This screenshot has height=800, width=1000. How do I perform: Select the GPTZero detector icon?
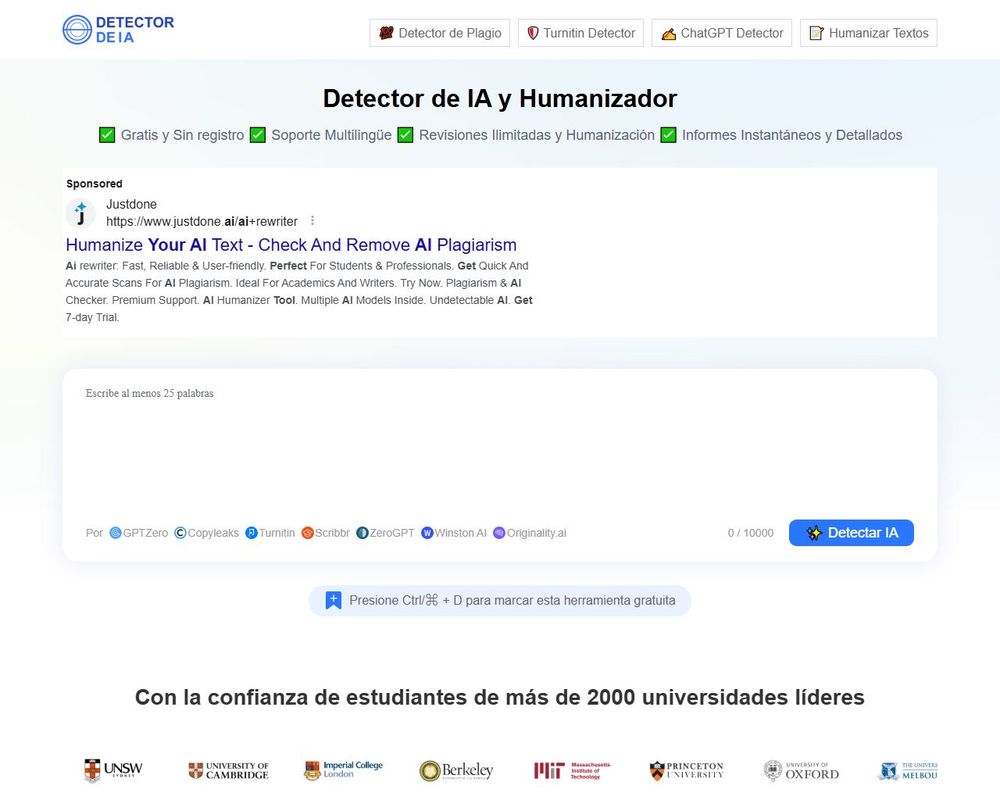(x=114, y=533)
